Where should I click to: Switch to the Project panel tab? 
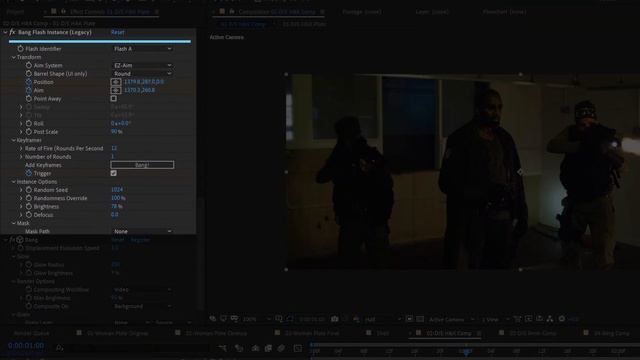click(x=15, y=12)
